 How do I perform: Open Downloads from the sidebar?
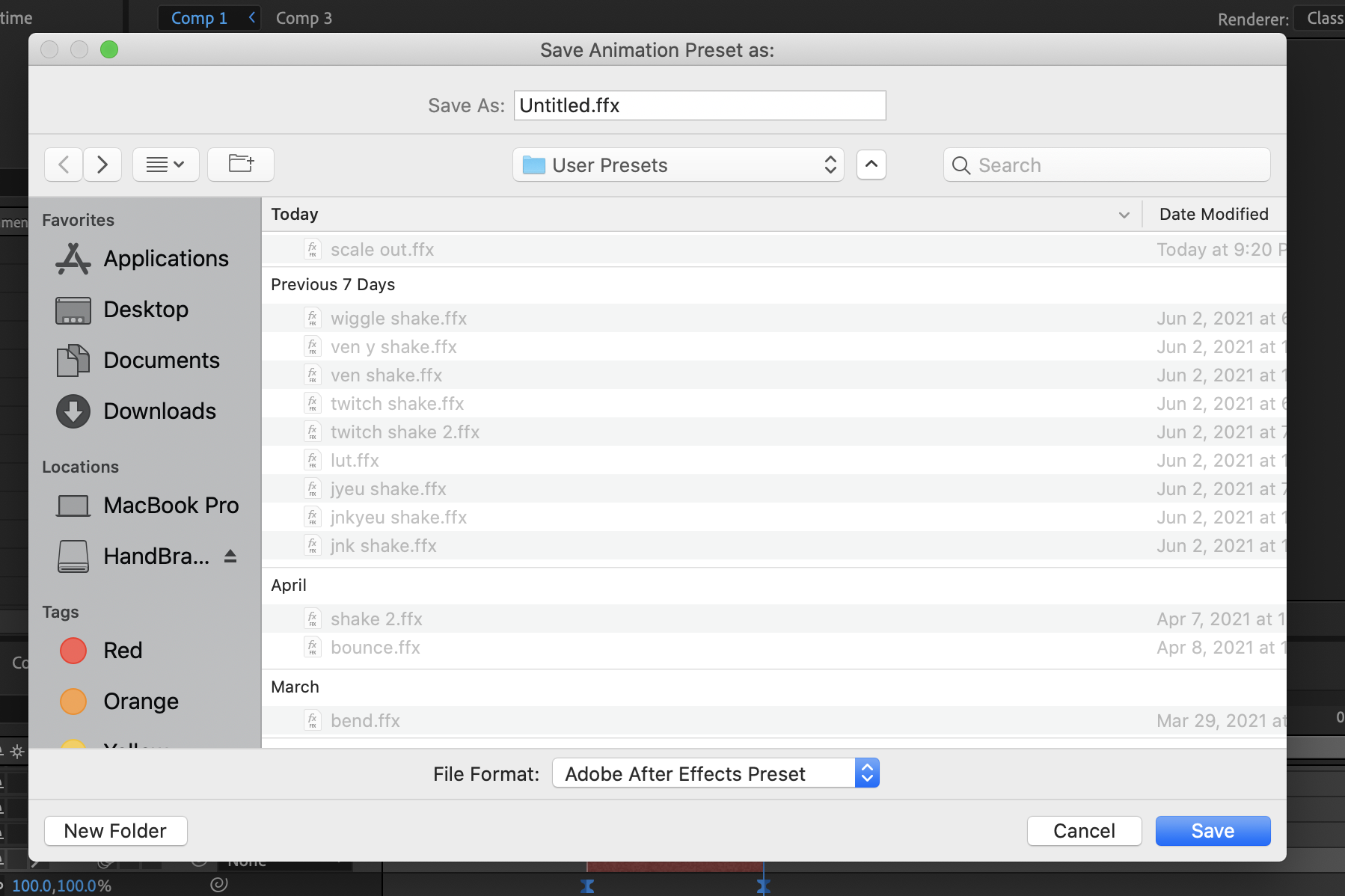point(159,411)
